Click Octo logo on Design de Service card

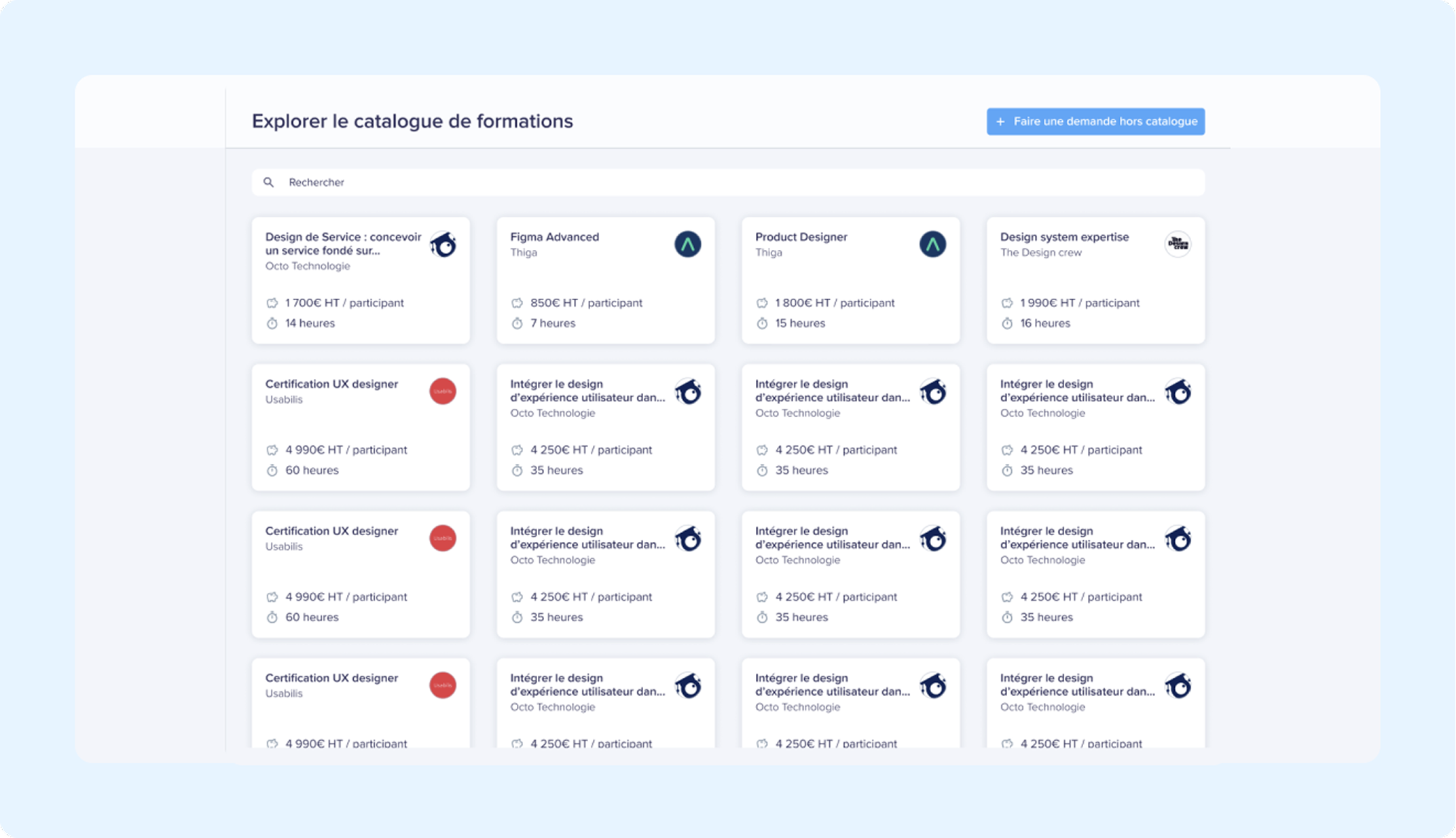point(443,244)
